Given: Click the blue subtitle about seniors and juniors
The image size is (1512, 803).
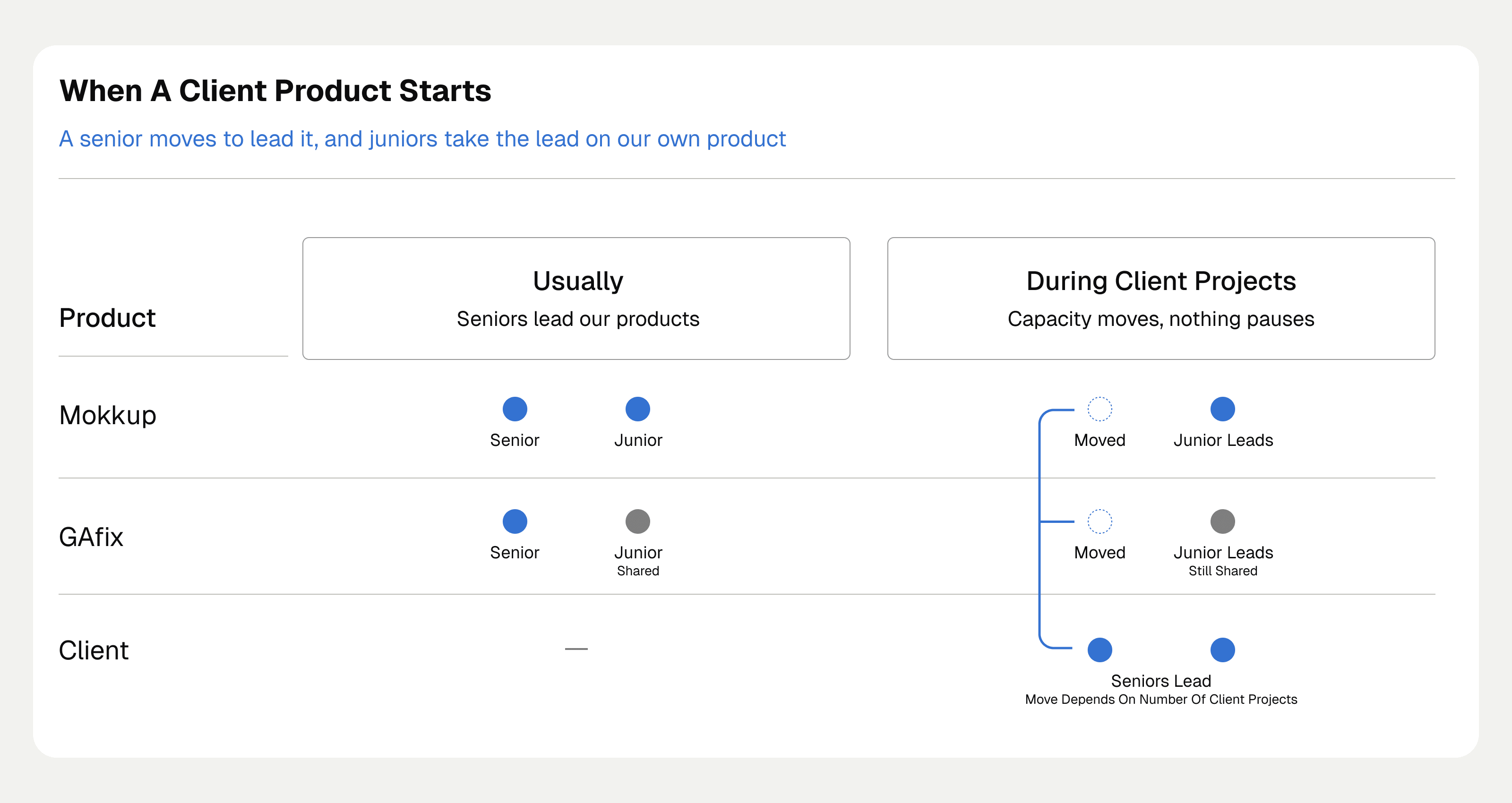Looking at the screenshot, I should [422, 139].
